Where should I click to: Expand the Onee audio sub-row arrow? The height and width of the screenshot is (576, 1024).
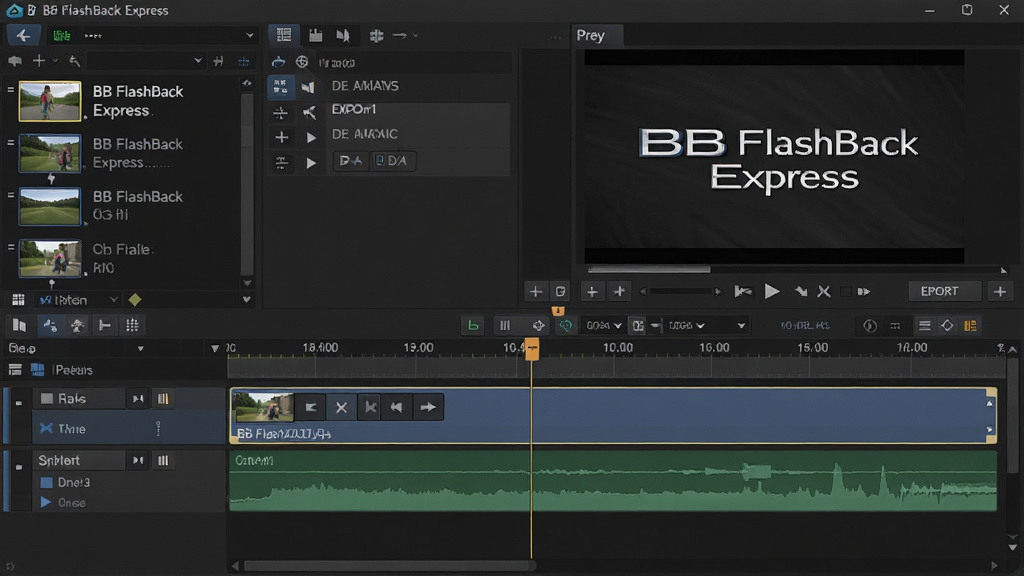pyautogui.click(x=46, y=502)
